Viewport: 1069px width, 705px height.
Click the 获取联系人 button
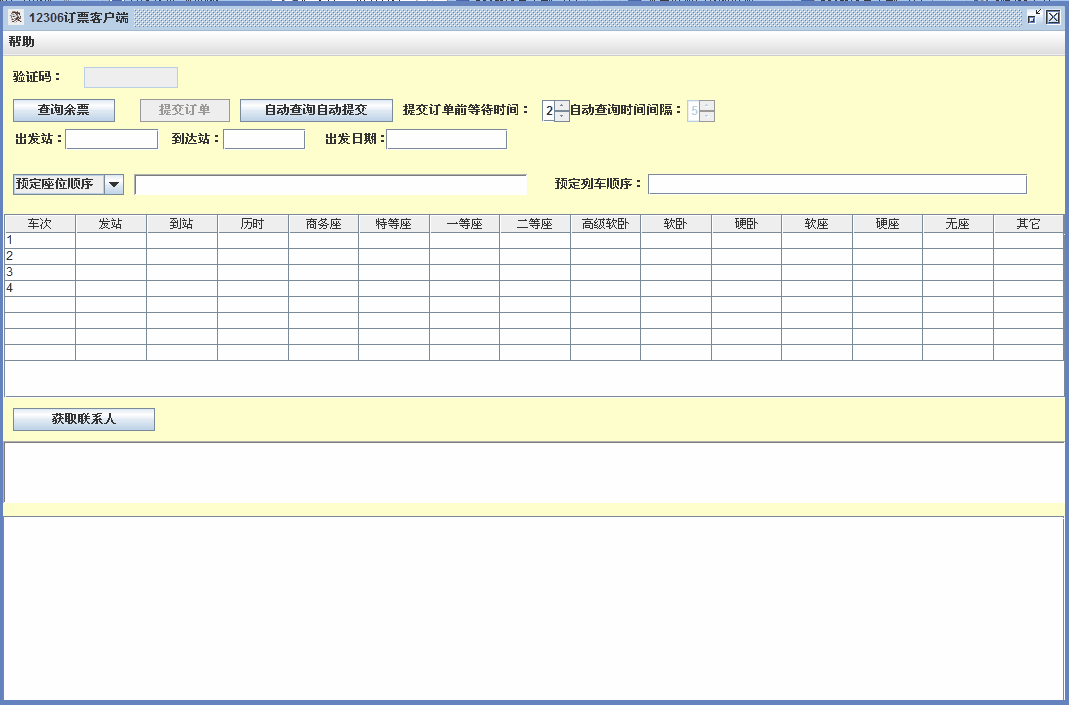tap(84, 419)
